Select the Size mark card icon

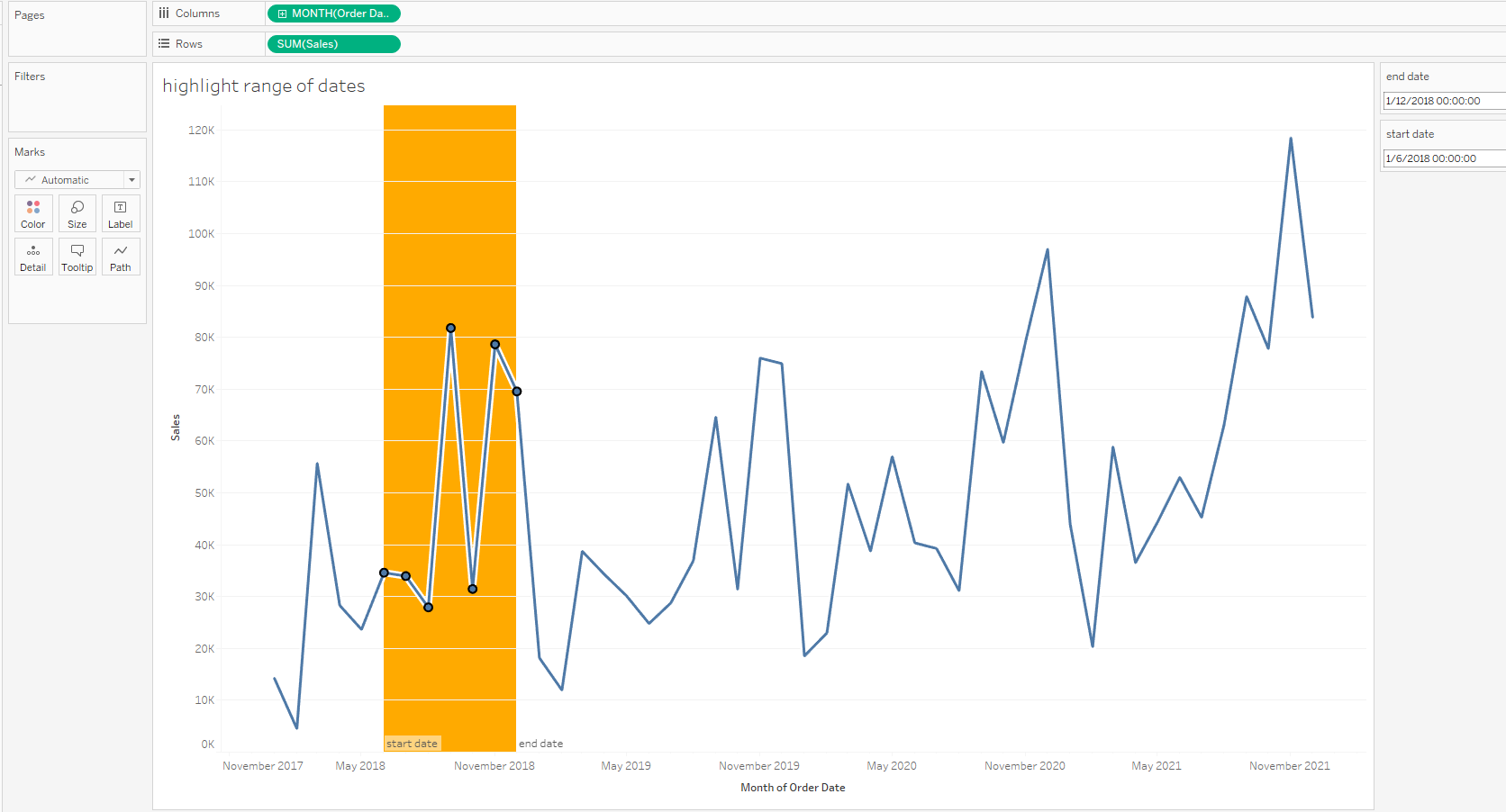[x=77, y=213]
